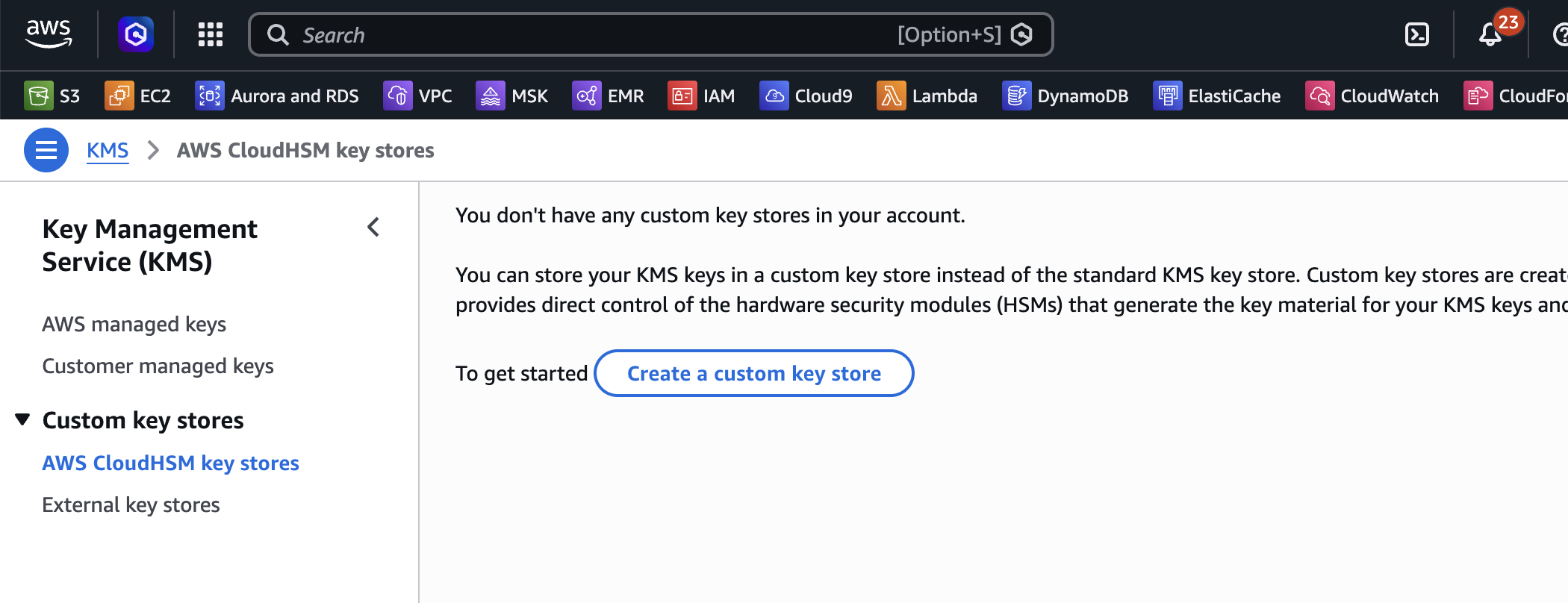Open CloudWatch service shortcut

coord(1372,96)
